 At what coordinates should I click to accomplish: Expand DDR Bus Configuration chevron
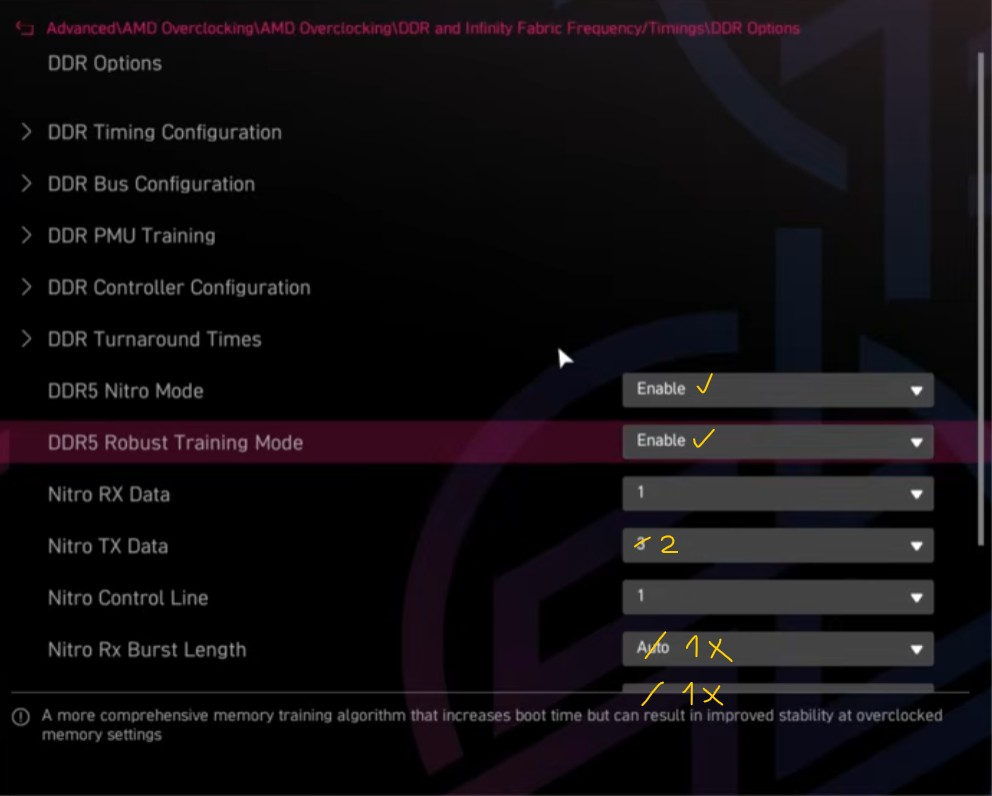pos(26,183)
